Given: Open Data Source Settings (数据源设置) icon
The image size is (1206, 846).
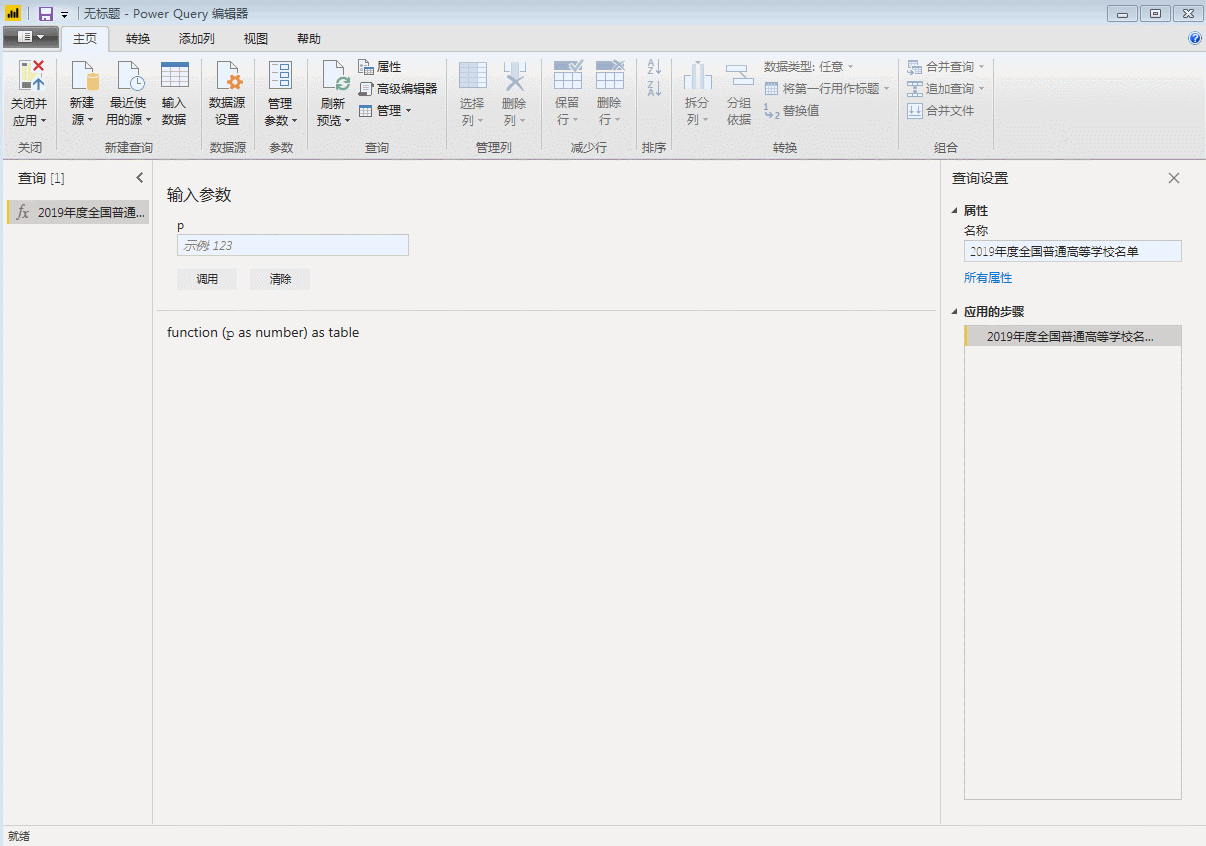Looking at the screenshot, I should pos(227,77).
